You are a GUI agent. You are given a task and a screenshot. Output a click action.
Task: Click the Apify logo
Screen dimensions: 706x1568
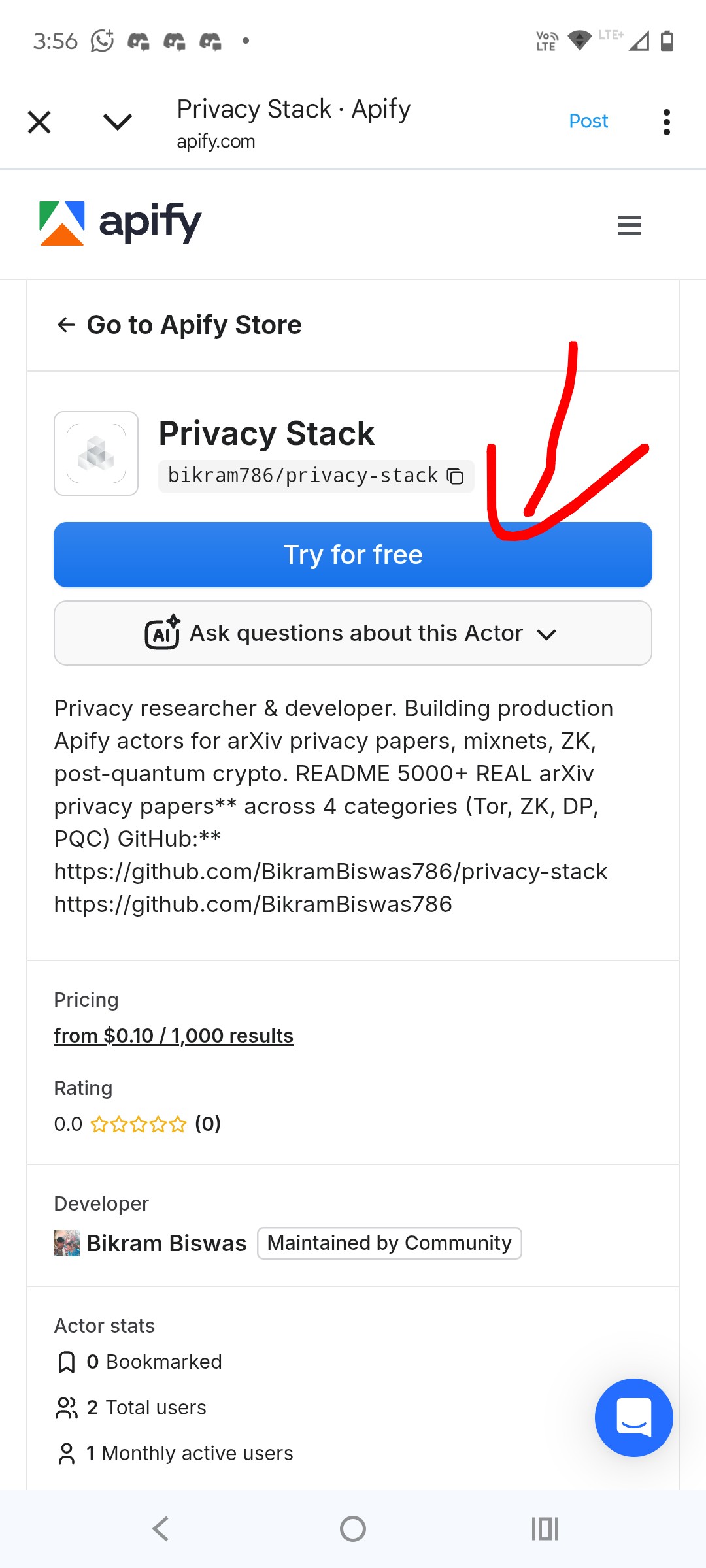121,223
